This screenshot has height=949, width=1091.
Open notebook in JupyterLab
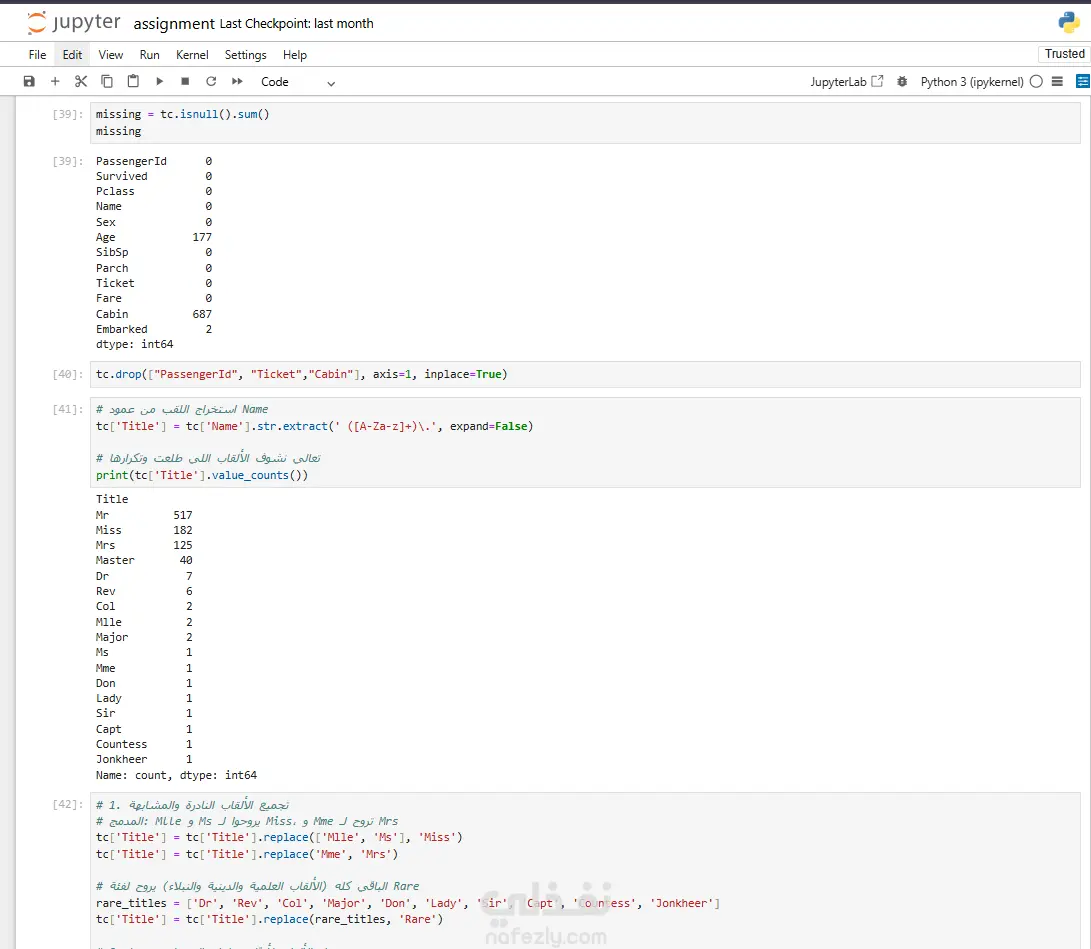pos(847,81)
